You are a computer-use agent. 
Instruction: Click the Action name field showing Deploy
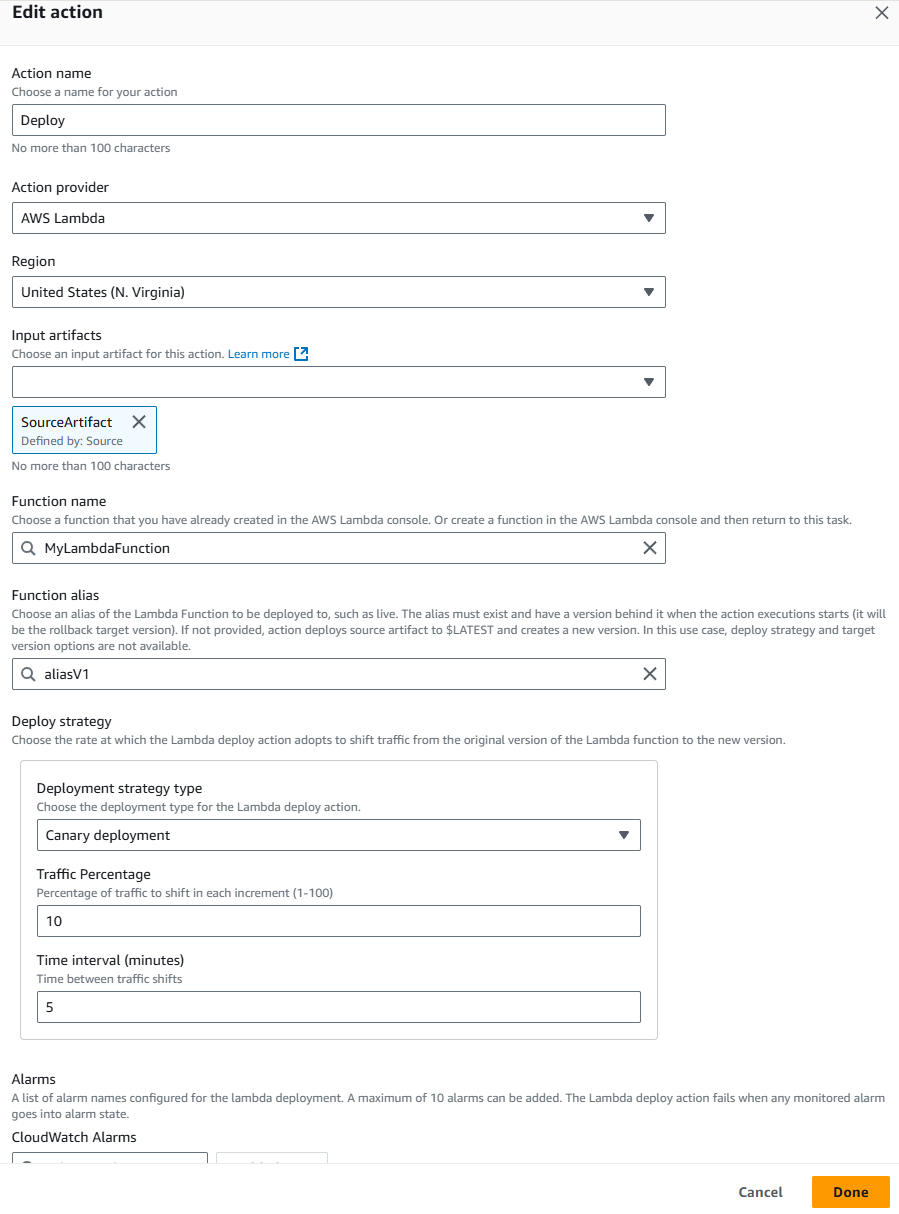coord(338,120)
